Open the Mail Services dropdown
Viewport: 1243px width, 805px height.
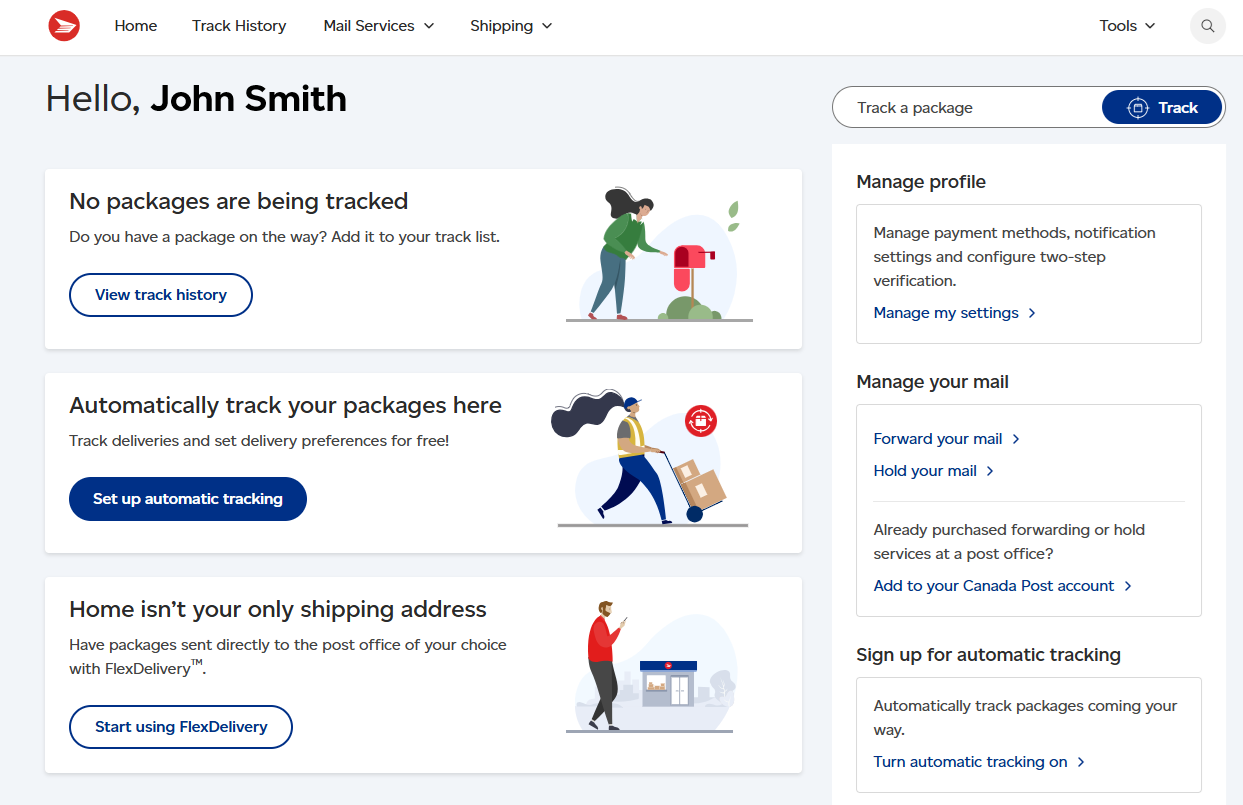378,26
